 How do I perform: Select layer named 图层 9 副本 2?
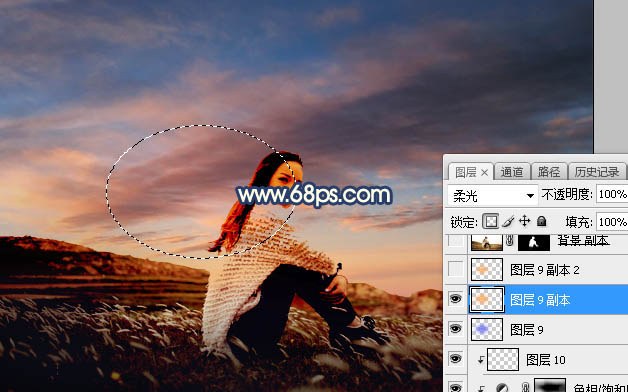(545, 270)
